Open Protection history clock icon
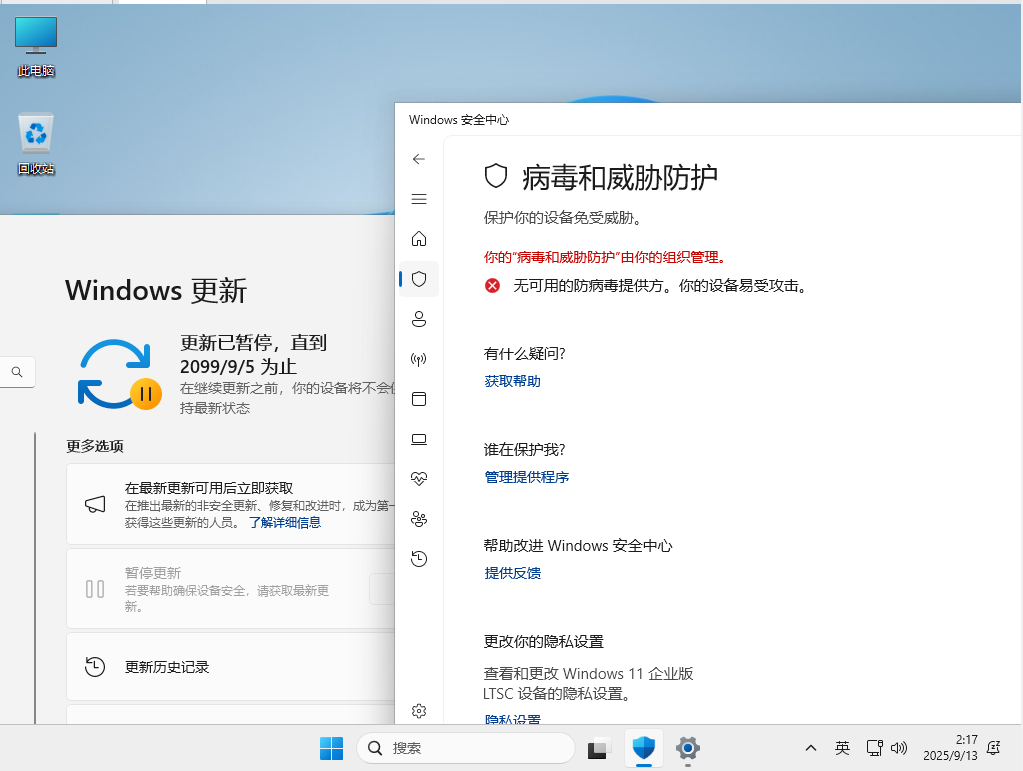Screen dimensions: 1023x771 point(419,559)
